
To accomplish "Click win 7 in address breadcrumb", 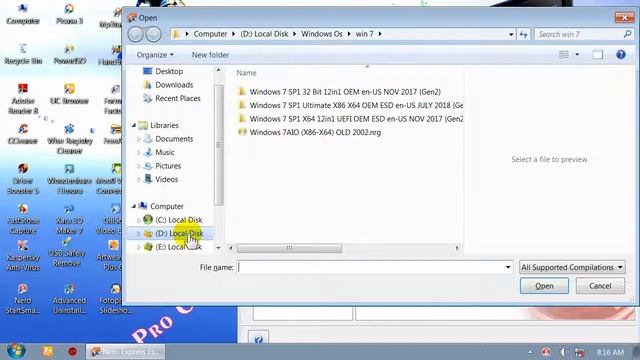I will 364,34.
